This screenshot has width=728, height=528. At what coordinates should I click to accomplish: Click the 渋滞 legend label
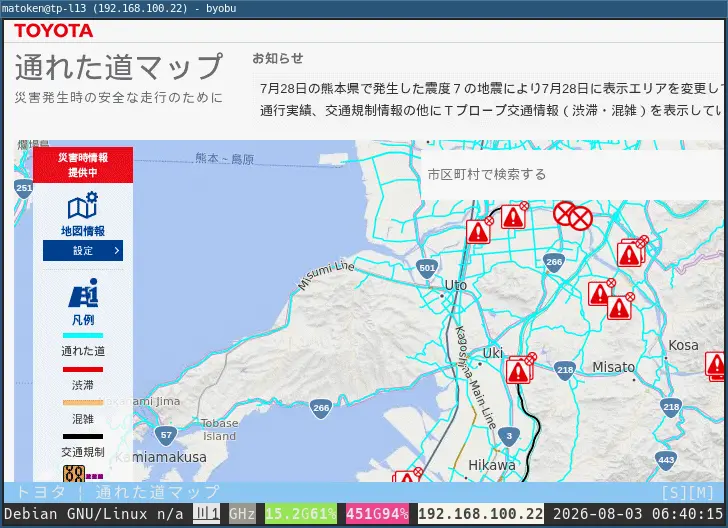click(83, 385)
